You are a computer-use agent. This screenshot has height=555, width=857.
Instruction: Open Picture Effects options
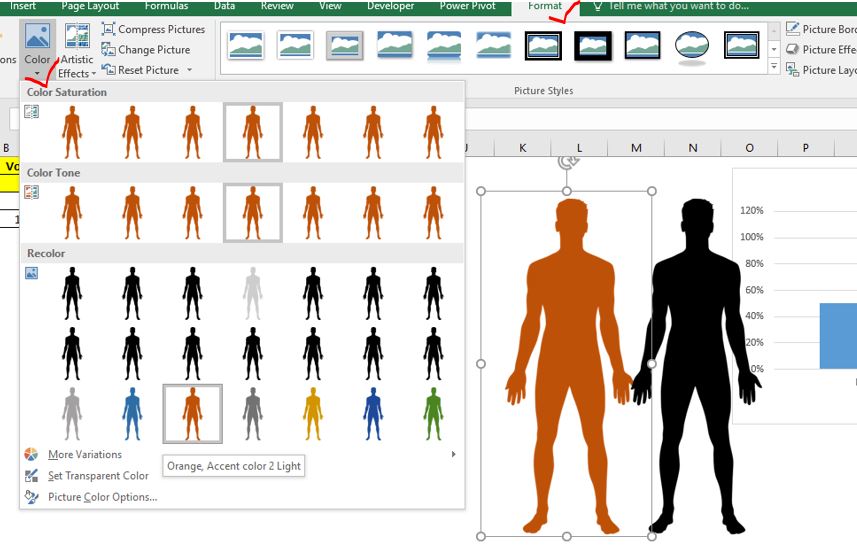click(x=821, y=50)
